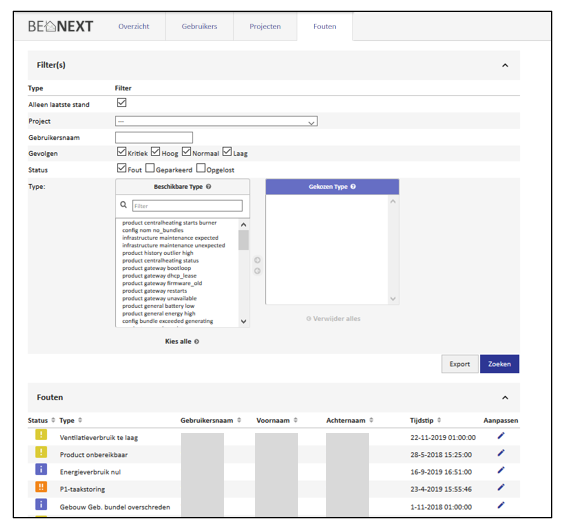The height and width of the screenshot is (528, 564).
Task: Sort by Gebruikersnaam column arrows
Action: [239, 420]
